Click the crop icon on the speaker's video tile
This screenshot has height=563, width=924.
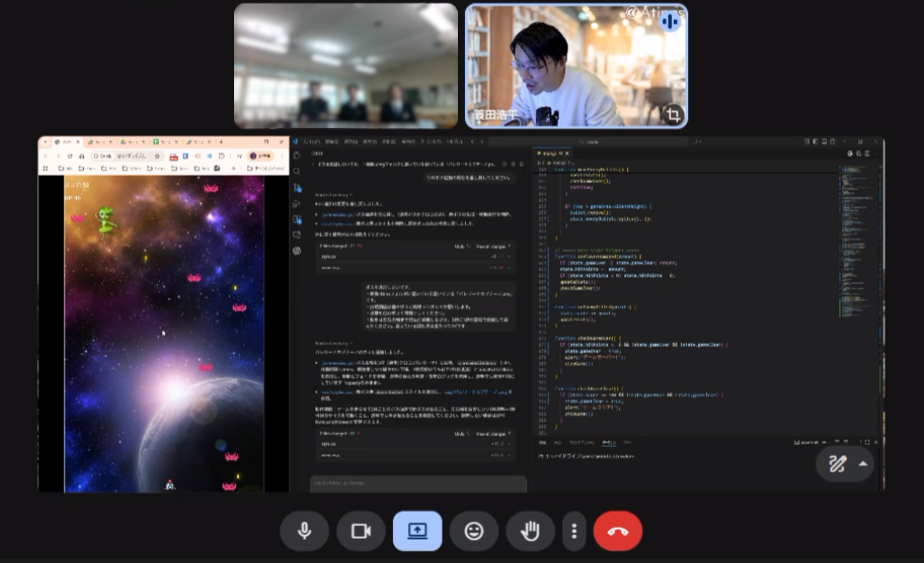pos(673,115)
